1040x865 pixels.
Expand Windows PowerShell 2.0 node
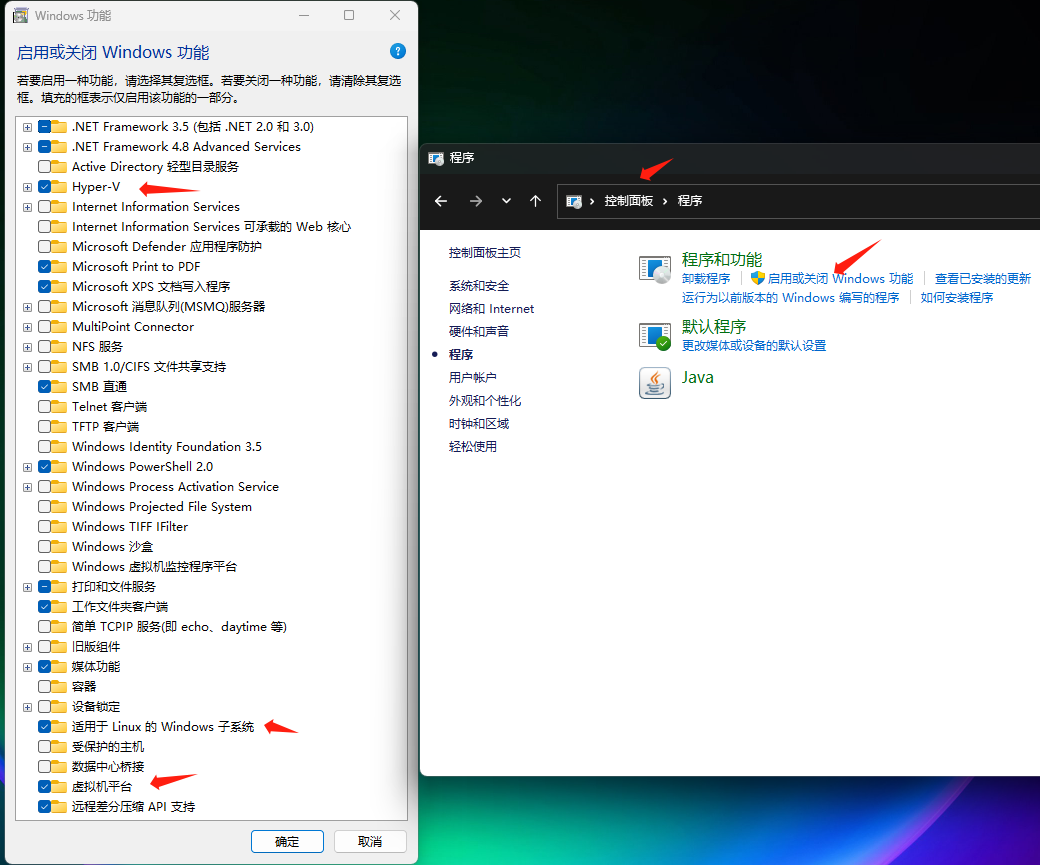[x=27, y=467]
